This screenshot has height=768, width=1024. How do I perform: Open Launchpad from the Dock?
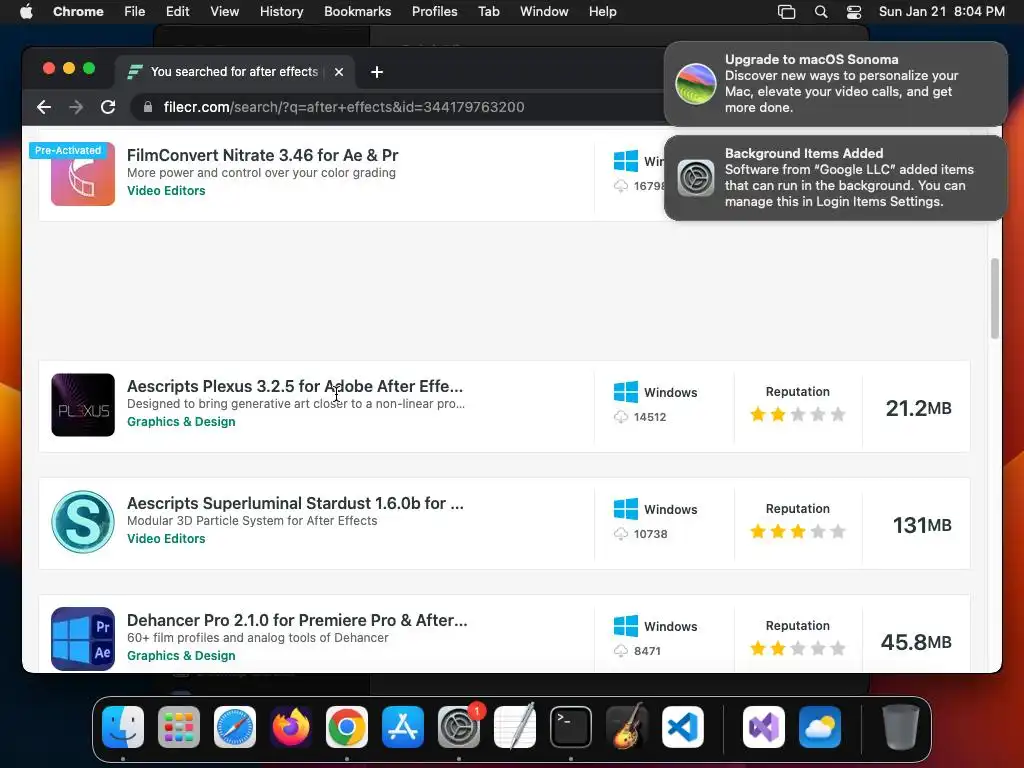[x=179, y=727]
